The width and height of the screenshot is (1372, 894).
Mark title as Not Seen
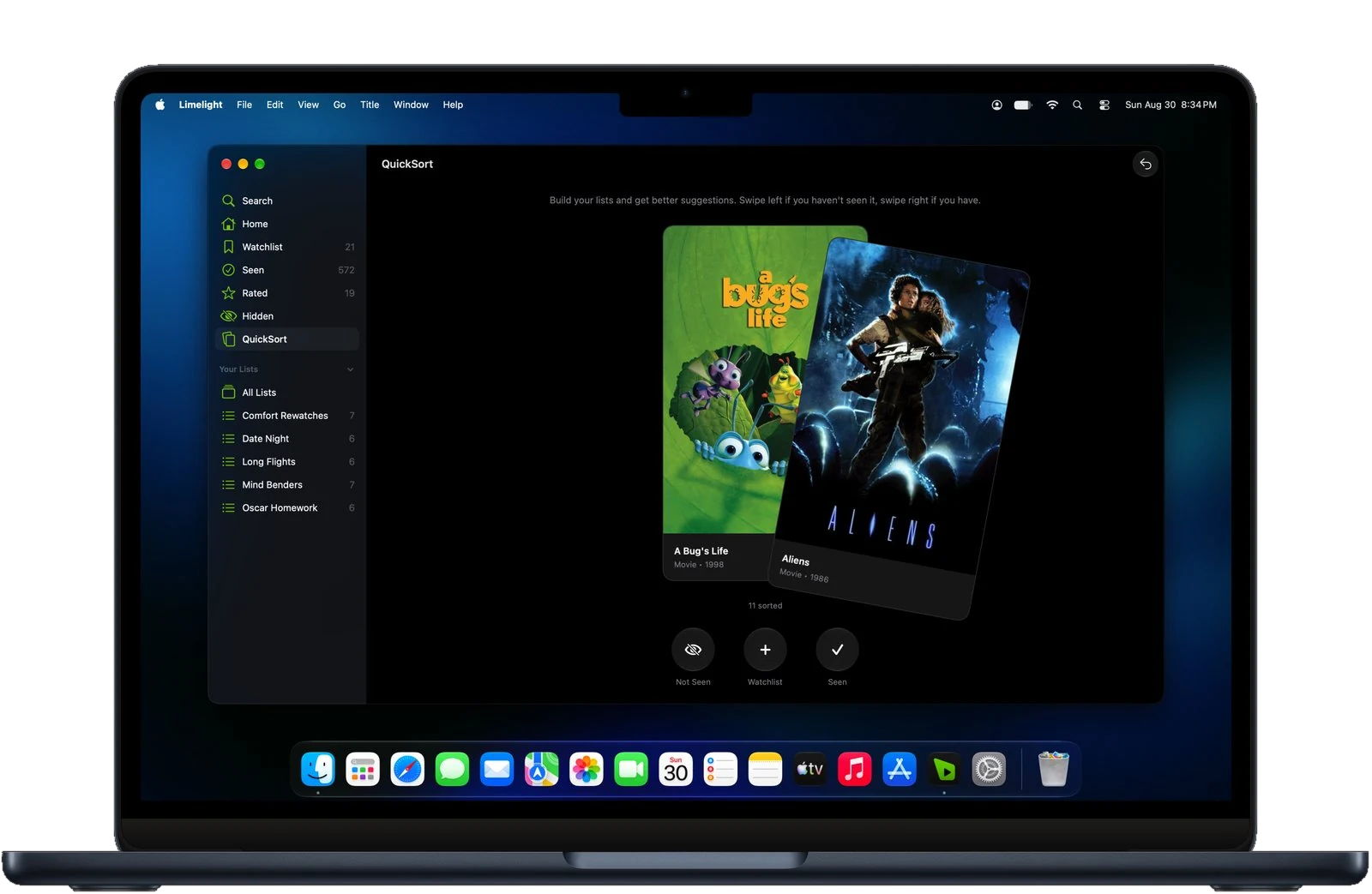pyautogui.click(x=693, y=650)
